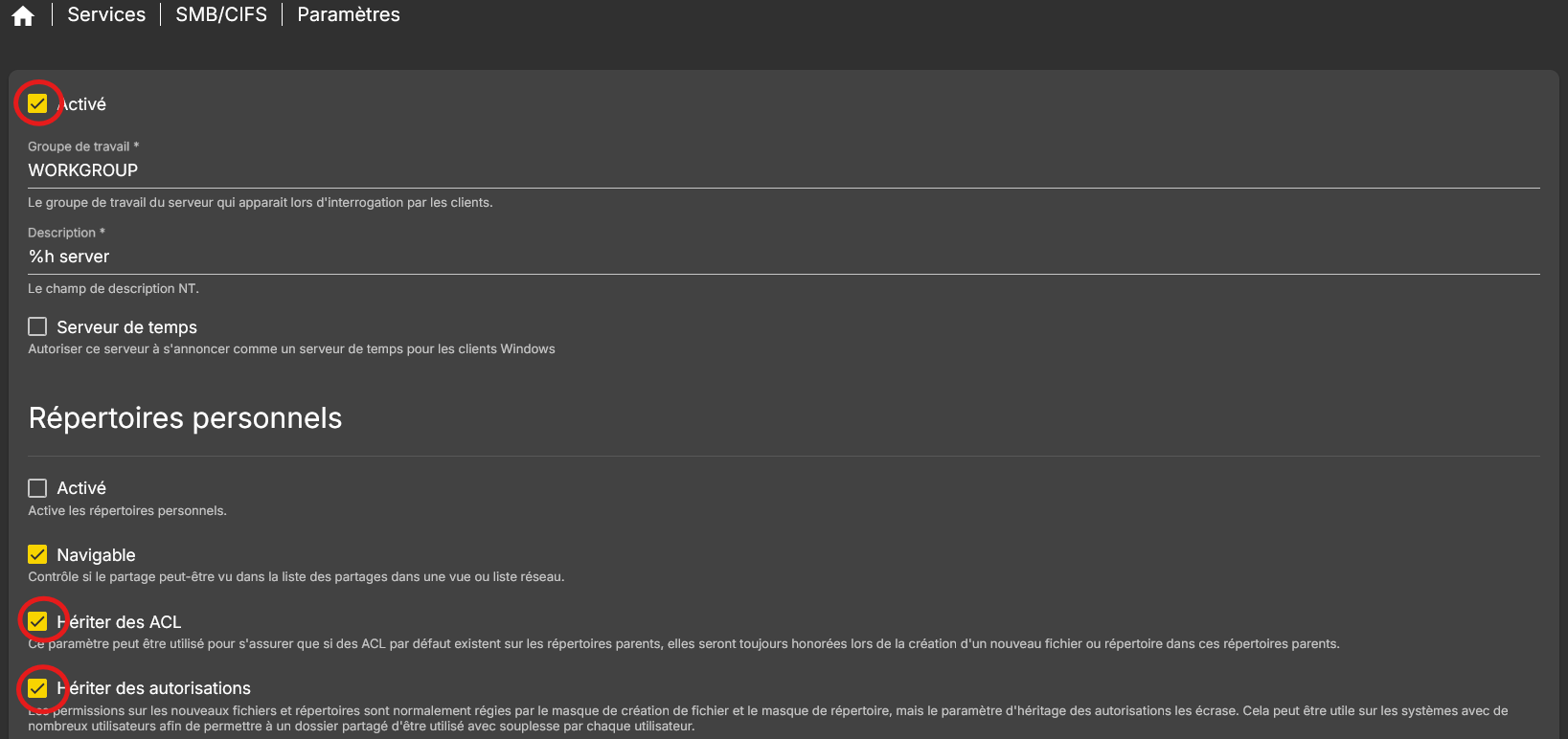Edit the Groupe de travail field WORKGROUP
Image resolution: width=1568 pixels, height=739 pixels.
pos(784,170)
